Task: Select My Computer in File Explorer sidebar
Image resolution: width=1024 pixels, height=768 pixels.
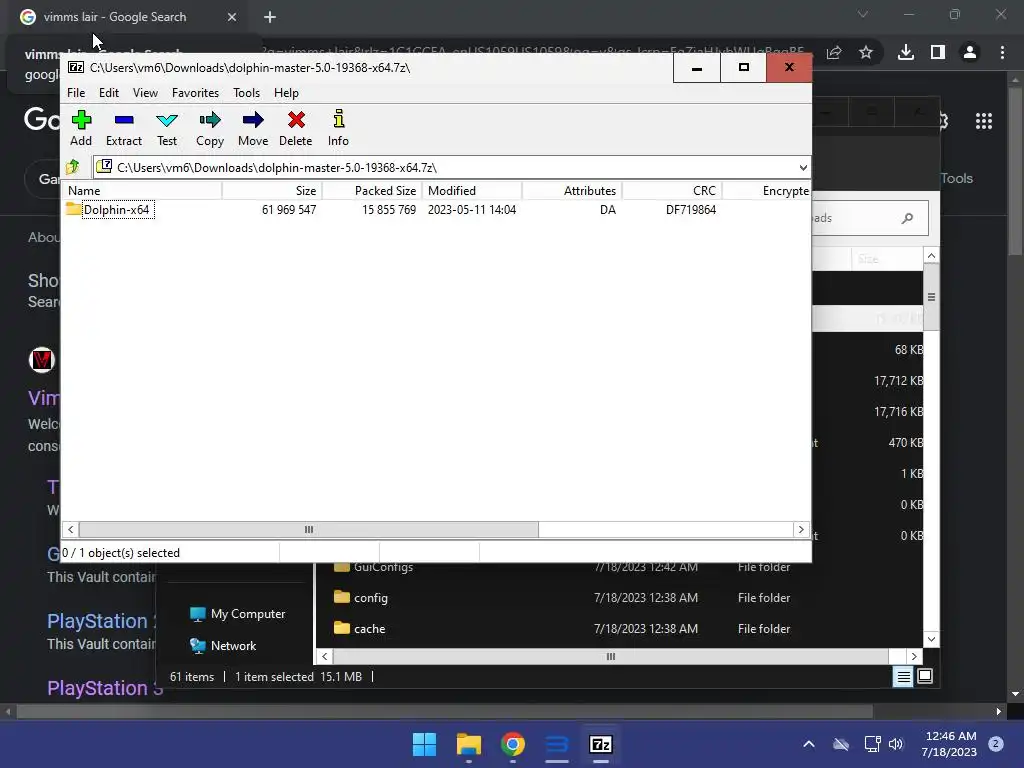Action: coord(238,614)
